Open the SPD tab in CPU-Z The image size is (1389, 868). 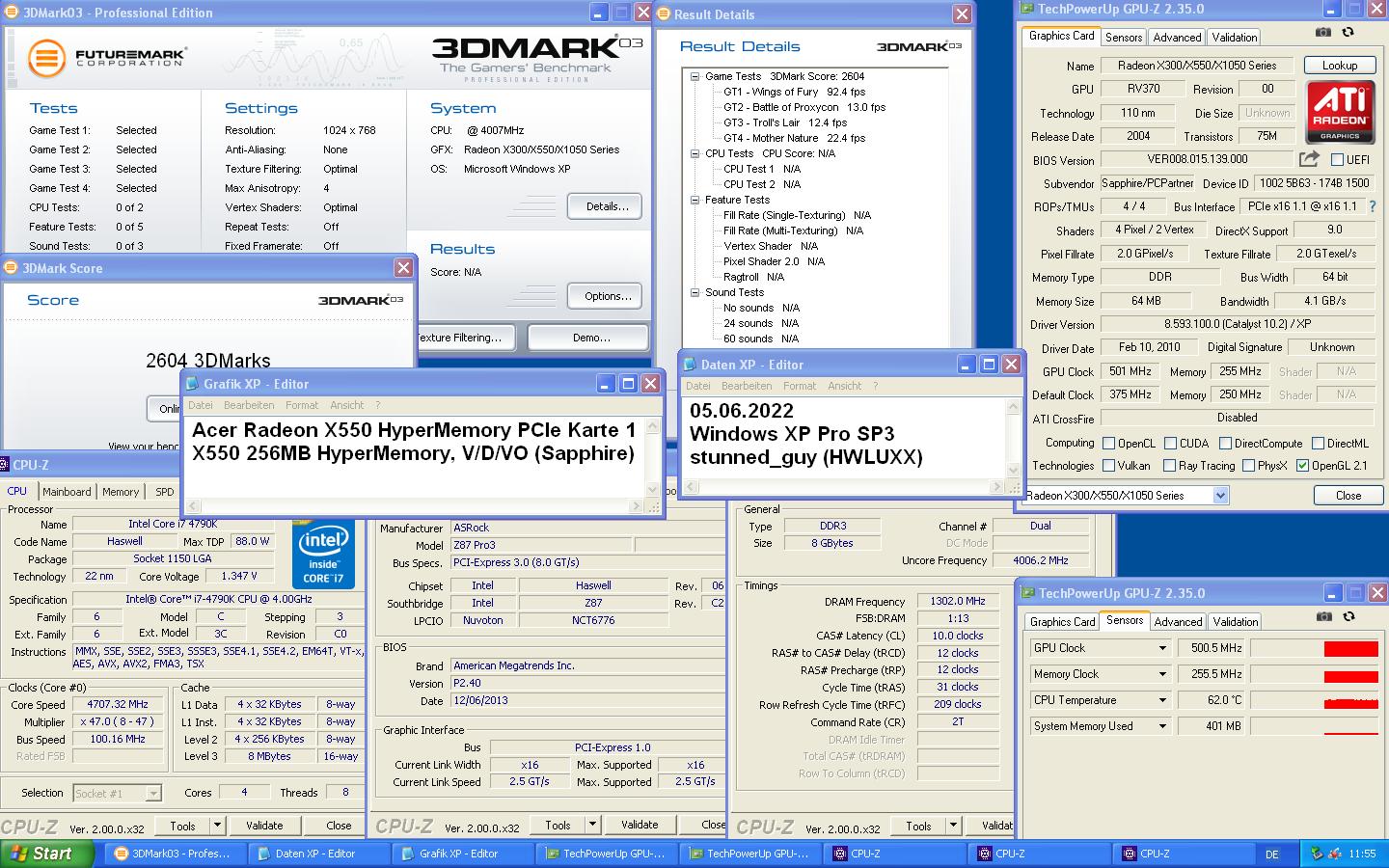point(165,492)
